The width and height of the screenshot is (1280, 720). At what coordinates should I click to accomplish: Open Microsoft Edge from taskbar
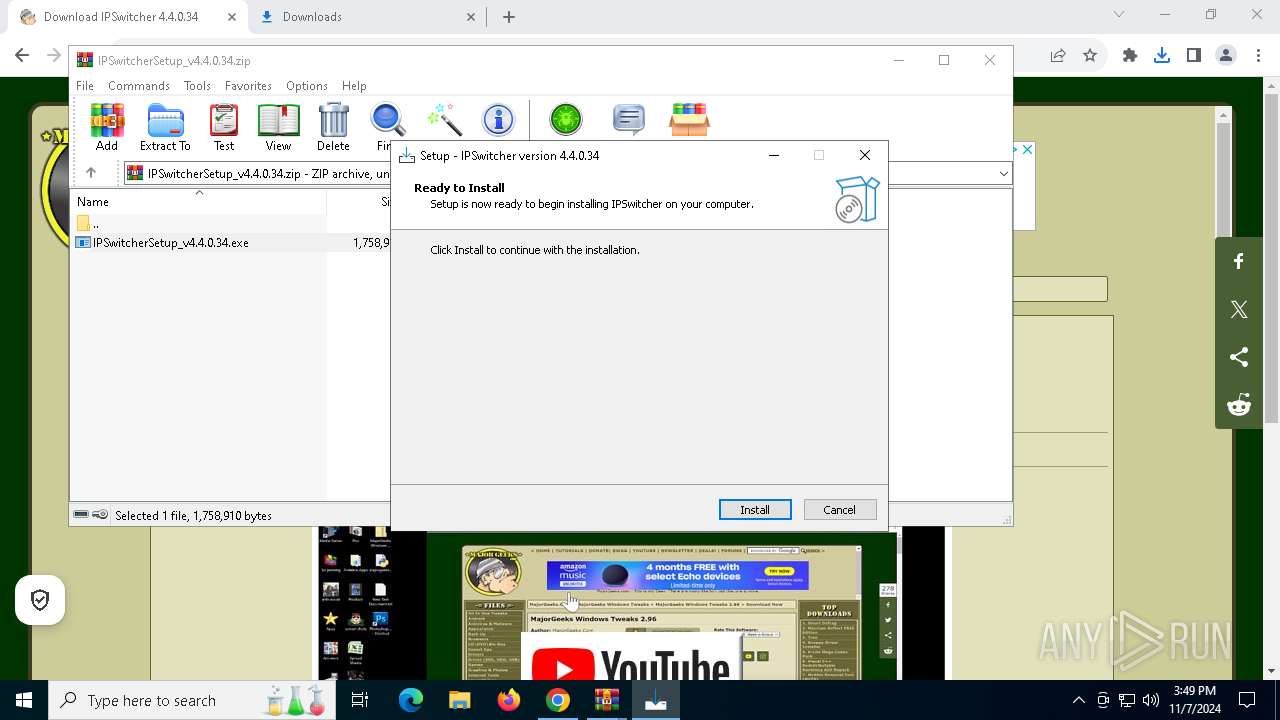pyautogui.click(x=411, y=700)
